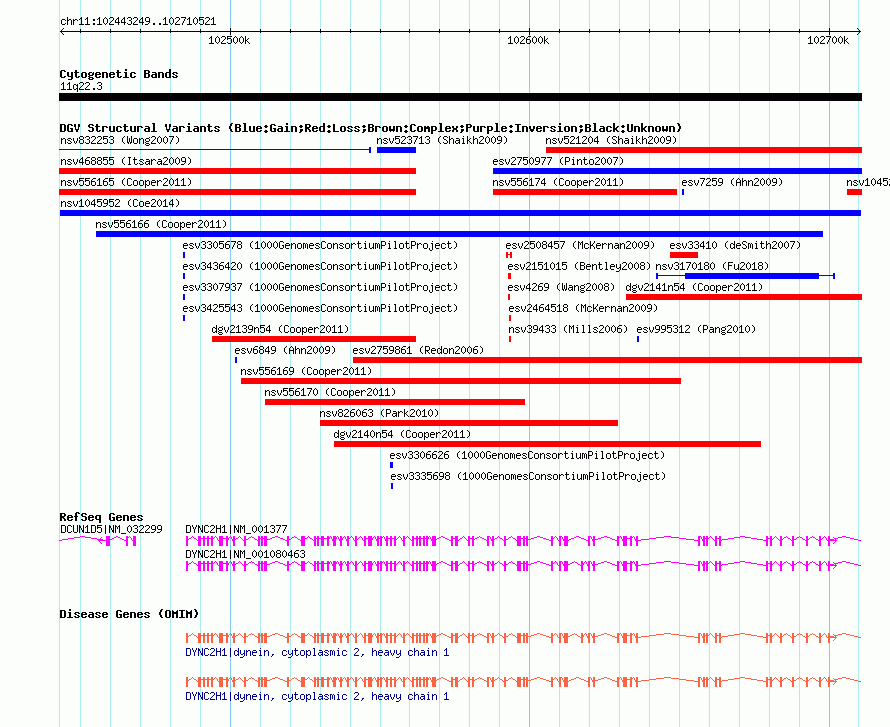Click the nsv523713 (Shaikh2009) blue gain bar
The width and height of the screenshot is (890, 727).
396,150
